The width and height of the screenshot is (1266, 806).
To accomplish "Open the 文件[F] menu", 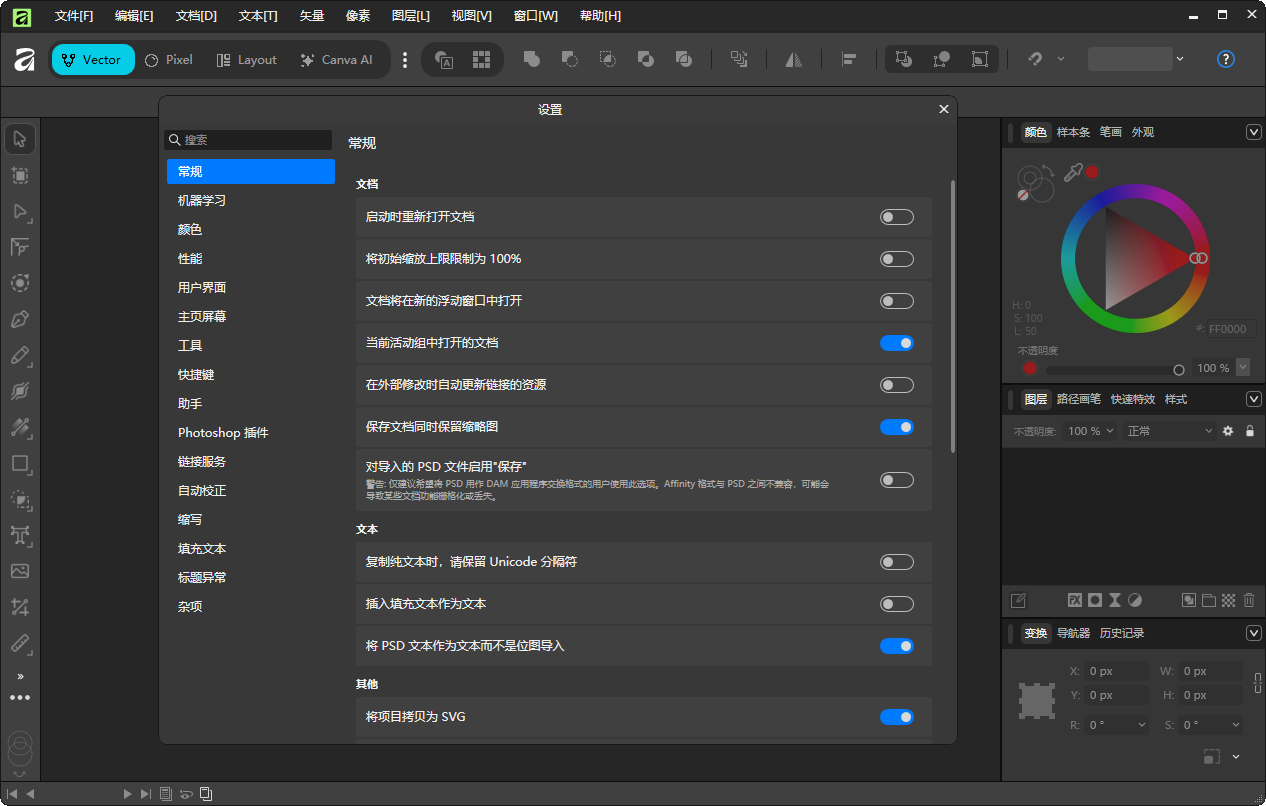I will coord(73,15).
